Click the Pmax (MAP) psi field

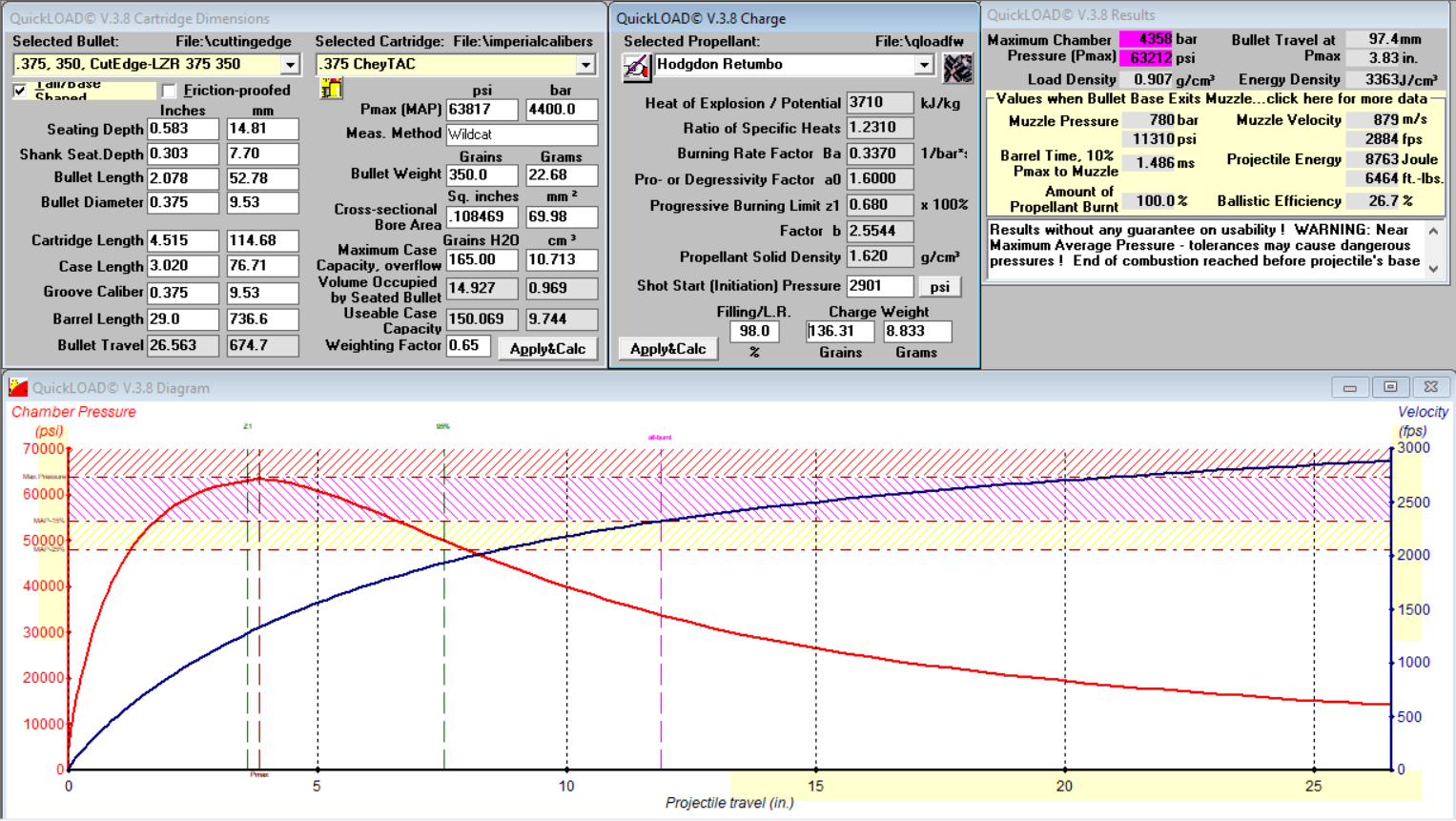point(482,110)
